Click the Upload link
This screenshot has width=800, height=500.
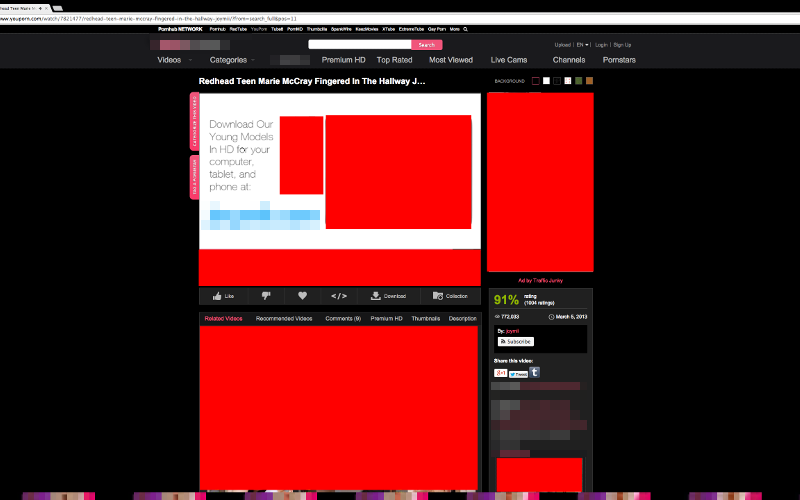(x=563, y=45)
